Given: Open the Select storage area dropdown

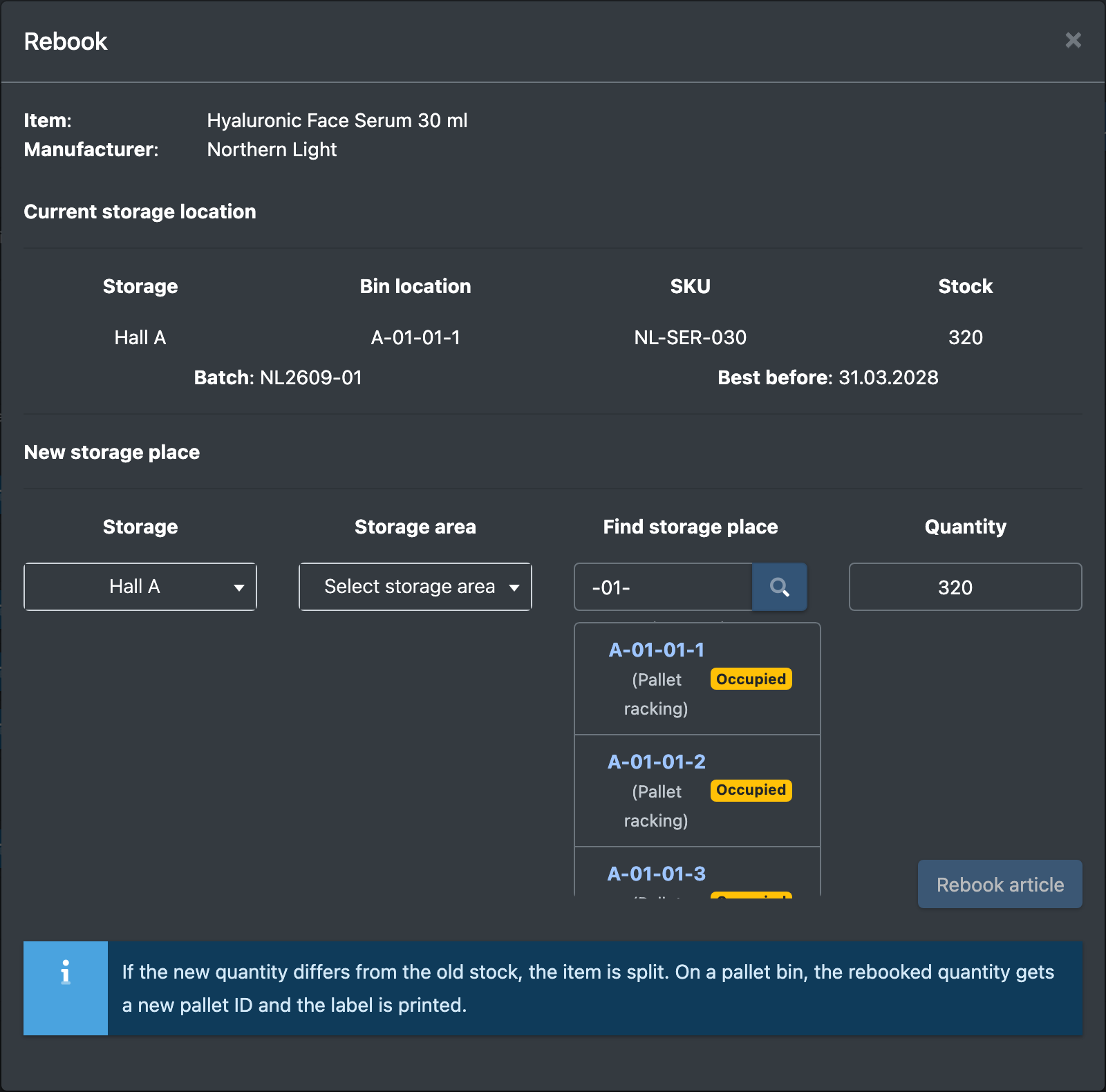Looking at the screenshot, I should click(415, 587).
